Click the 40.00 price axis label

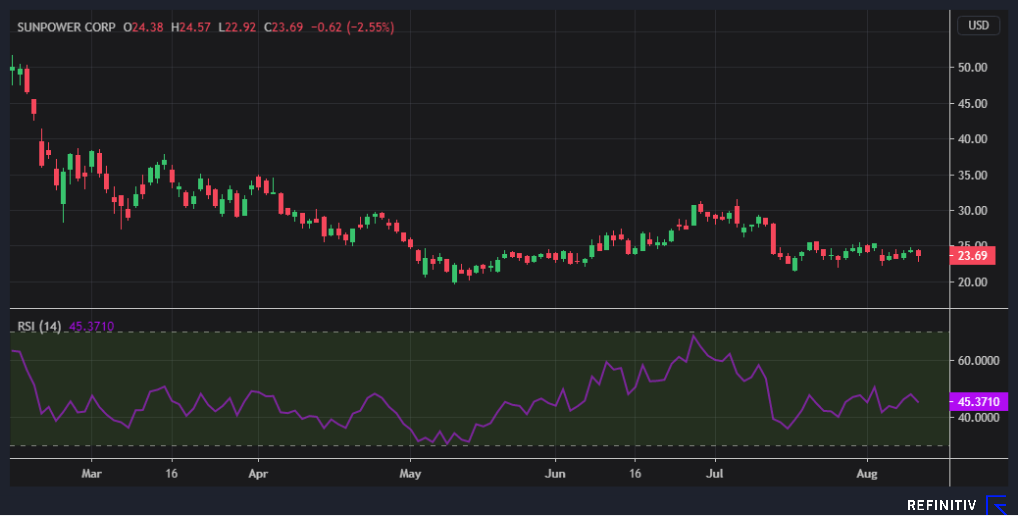point(973,139)
